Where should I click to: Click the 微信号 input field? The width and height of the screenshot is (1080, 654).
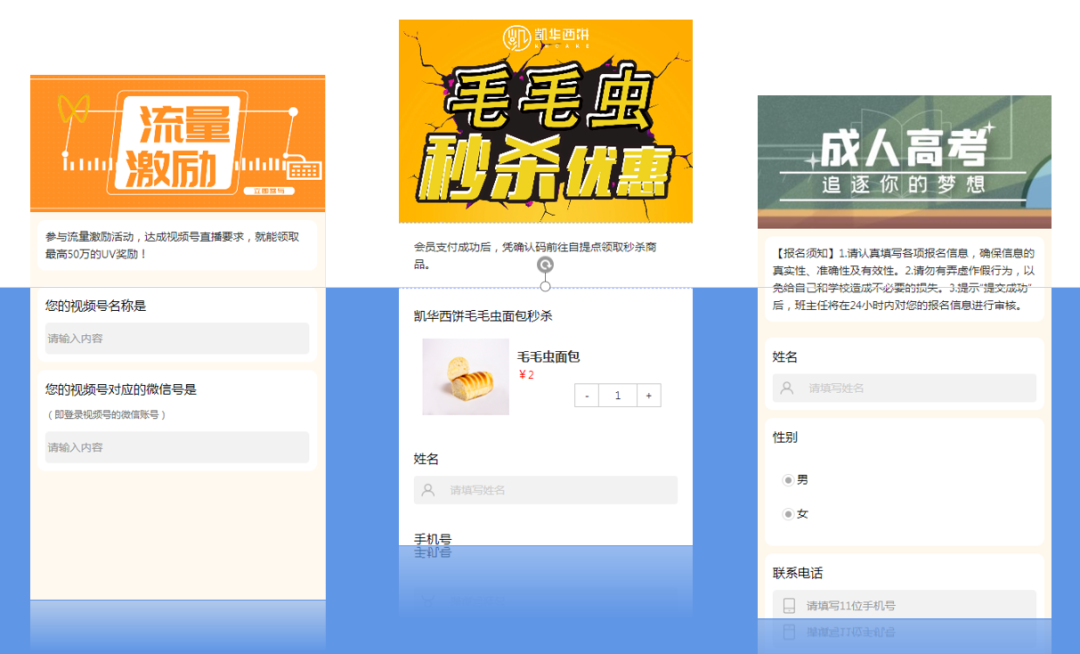coord(176,447)
